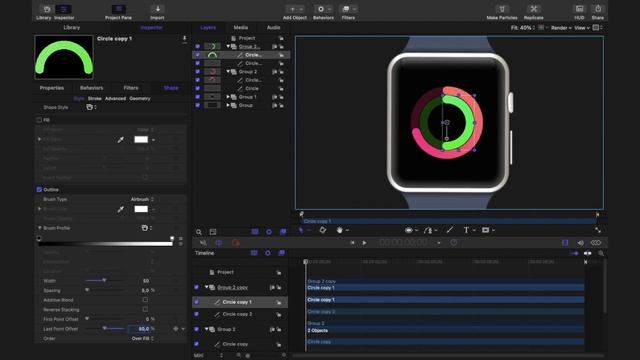Open the Advanced pane of Shape

pyautogui.click(x=115, y=98)
